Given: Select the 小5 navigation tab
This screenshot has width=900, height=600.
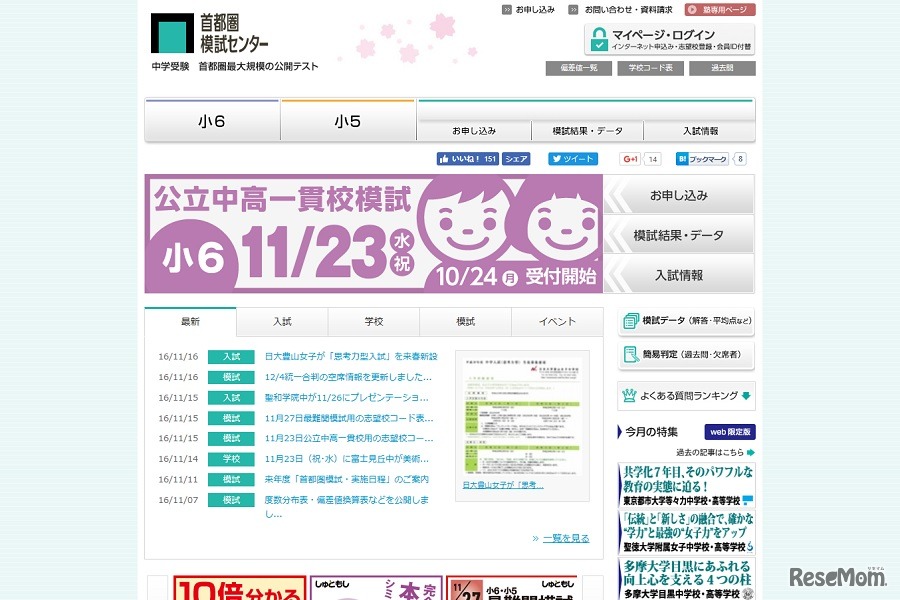Looking at the screenshot, I should (x=348, y=121).
